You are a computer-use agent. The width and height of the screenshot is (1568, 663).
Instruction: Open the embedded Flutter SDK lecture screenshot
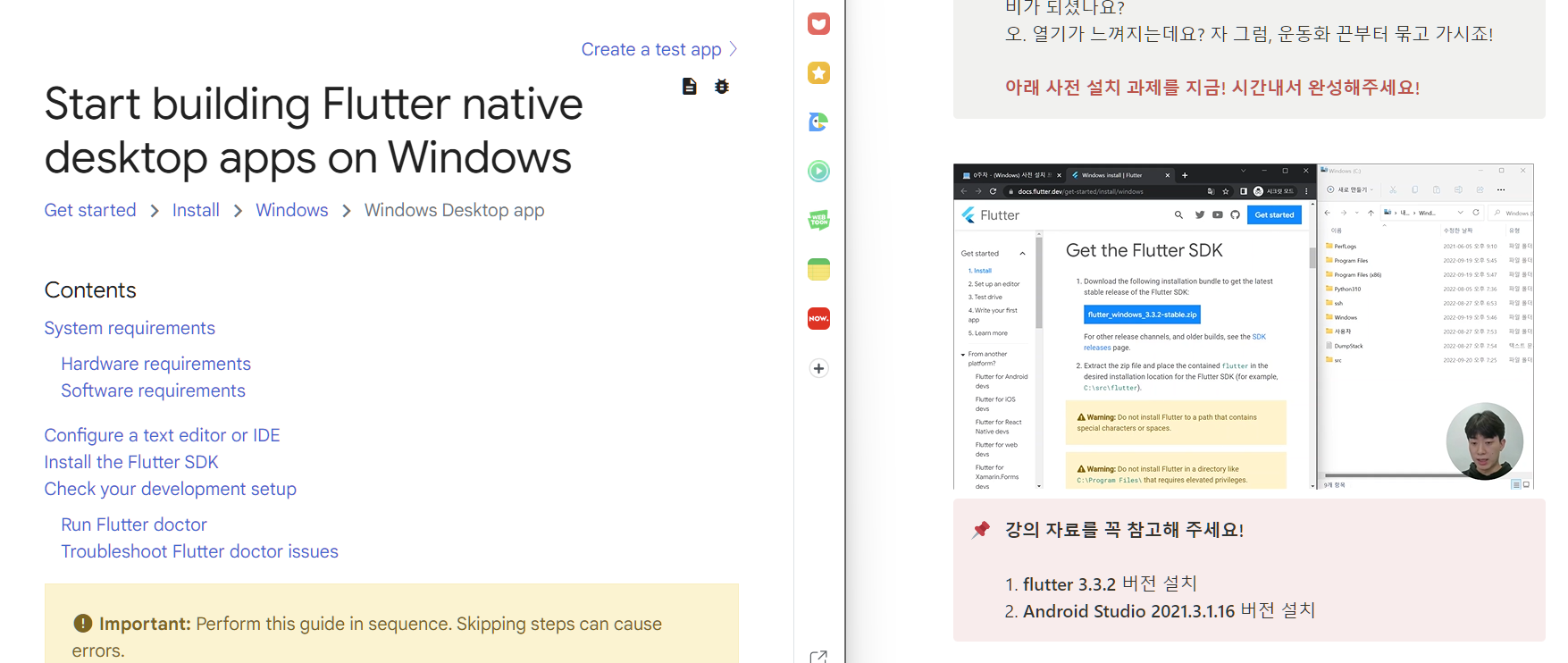(x=1244, y=326)
